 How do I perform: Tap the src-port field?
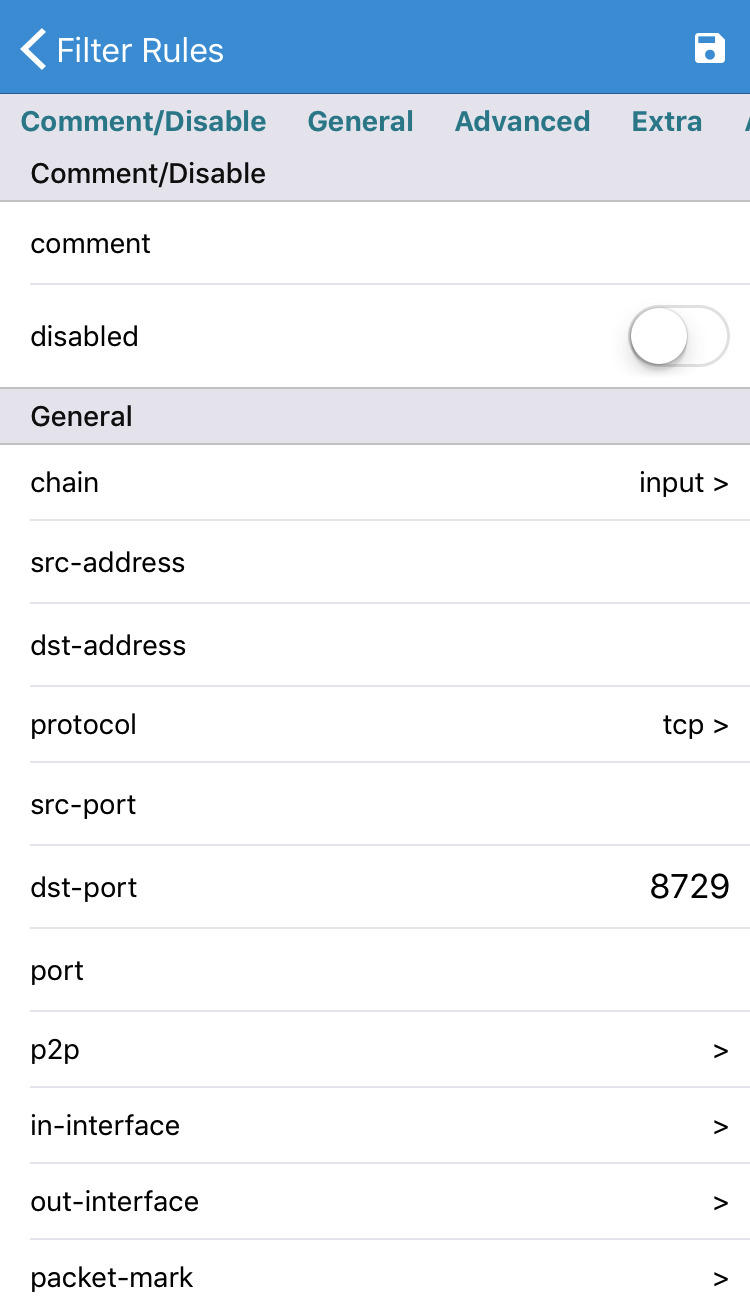[x=375, y=804]
